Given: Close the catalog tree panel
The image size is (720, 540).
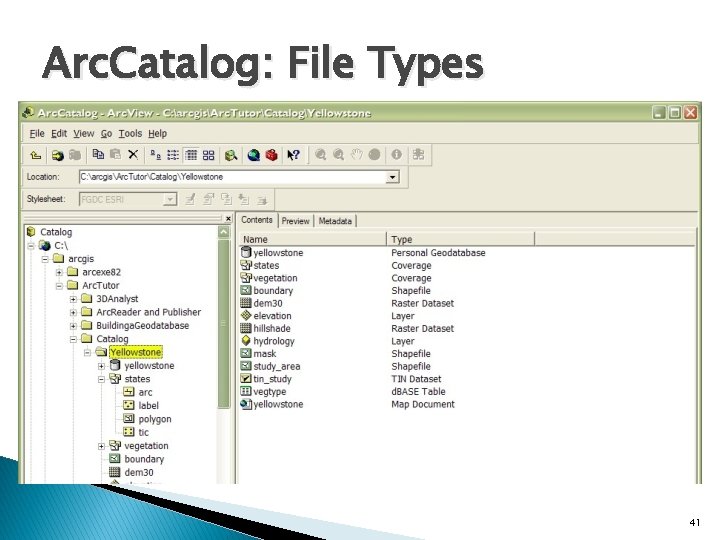Looking at the screenshot, I should pyautogui.click(x=228, y=219).
